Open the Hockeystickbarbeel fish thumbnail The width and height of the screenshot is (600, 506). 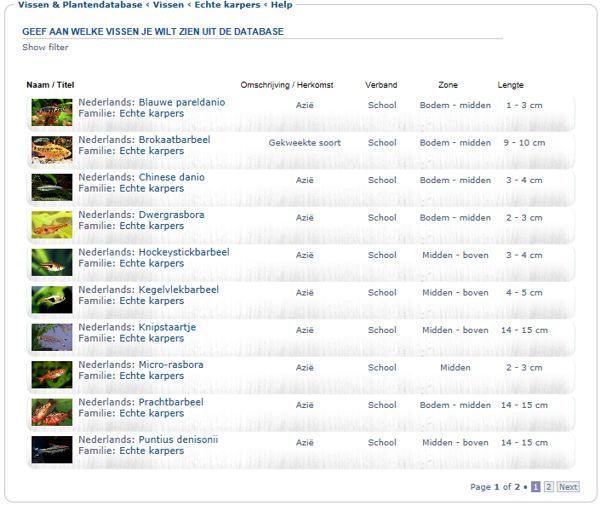click(52, 263)
